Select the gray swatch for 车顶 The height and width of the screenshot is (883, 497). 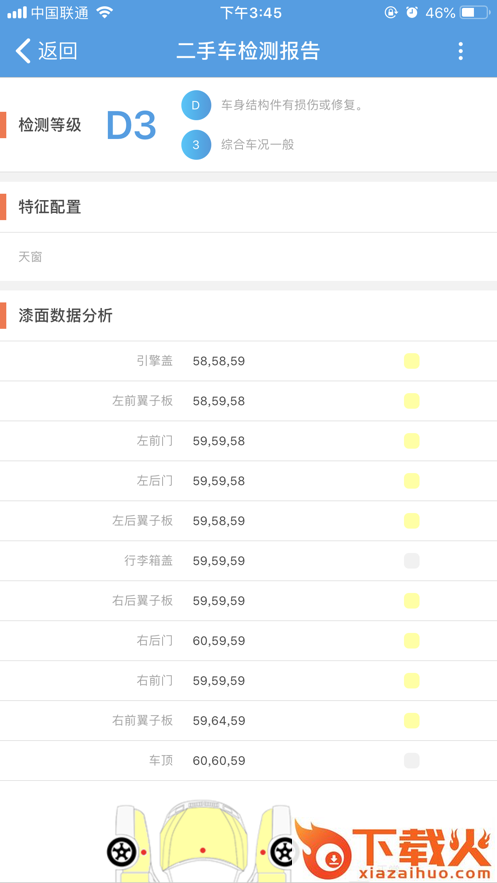pos(411,760)
